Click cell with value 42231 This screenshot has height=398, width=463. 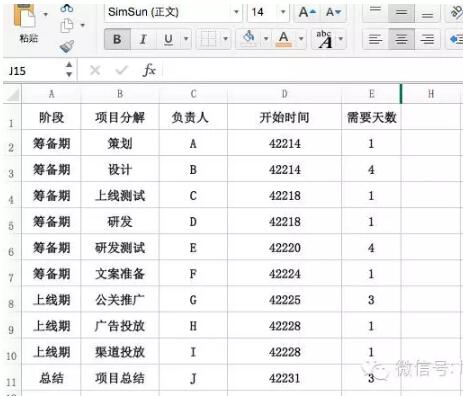click(284, 378)
